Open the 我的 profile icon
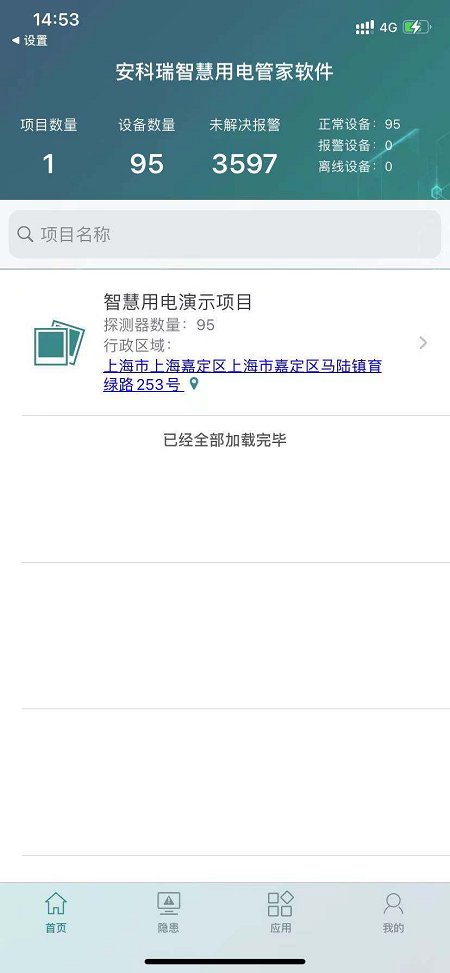 (394, 904)
